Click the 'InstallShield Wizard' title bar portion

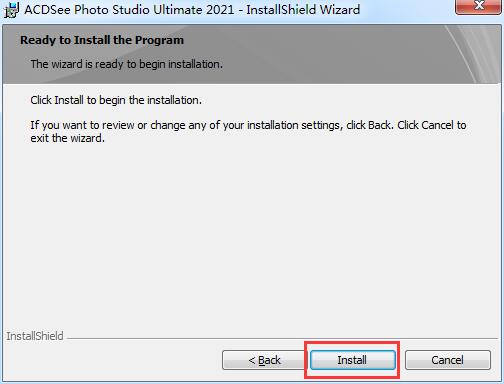click(303, 9)
